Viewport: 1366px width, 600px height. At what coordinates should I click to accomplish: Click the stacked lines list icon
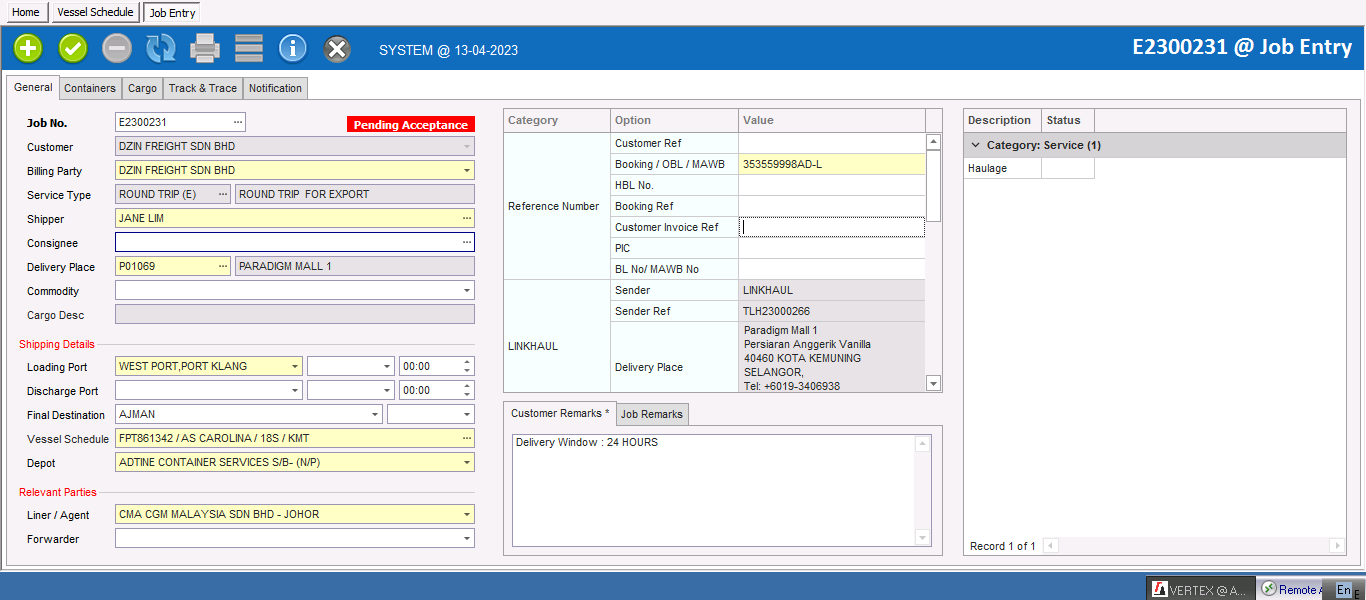(249, 48)
